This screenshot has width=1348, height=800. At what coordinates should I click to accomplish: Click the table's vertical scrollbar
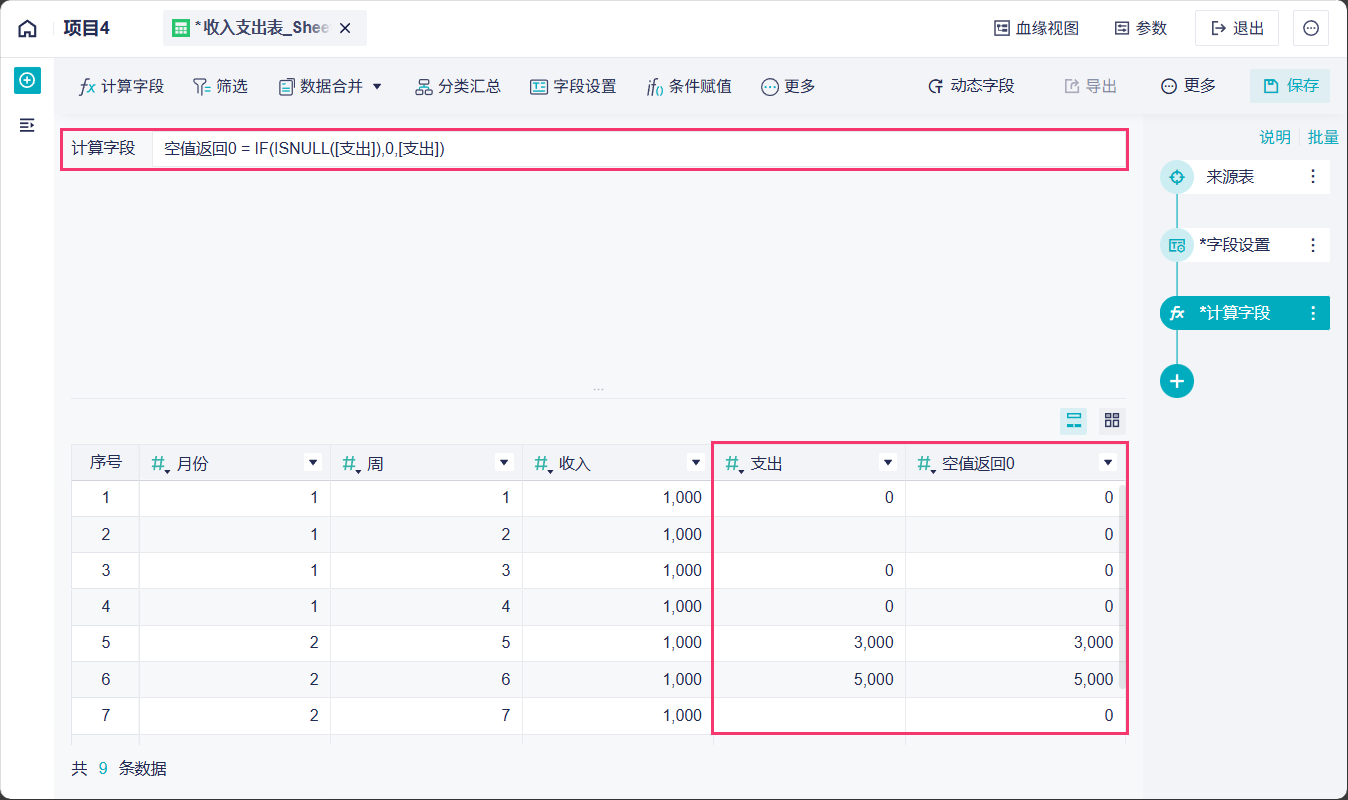(1123, 588)
